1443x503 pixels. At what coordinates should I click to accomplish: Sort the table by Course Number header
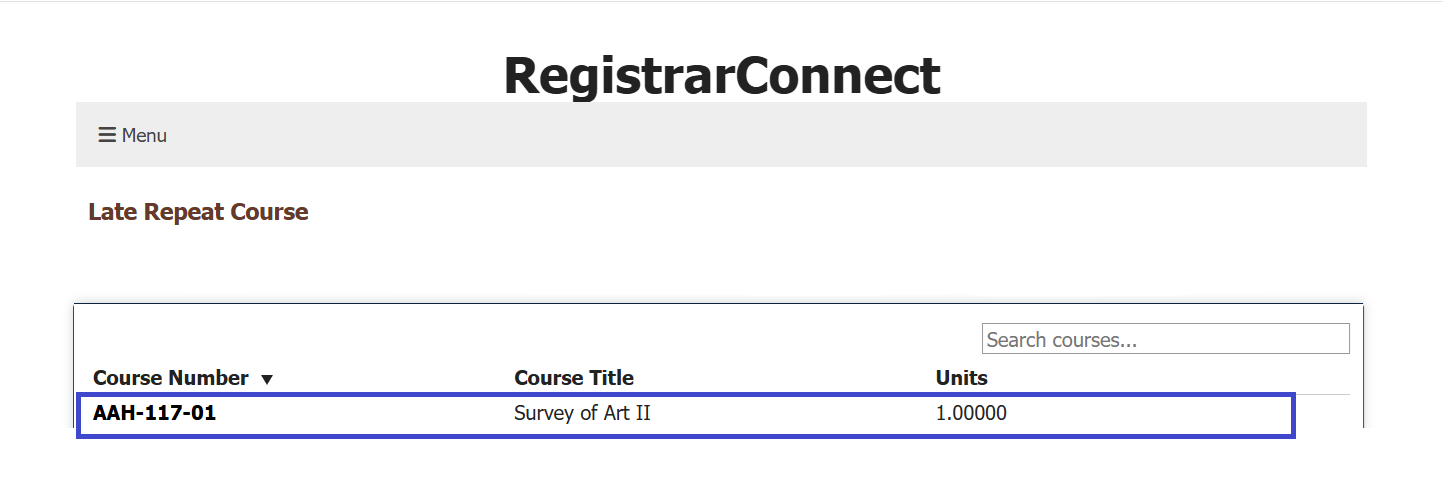[171, 378]
